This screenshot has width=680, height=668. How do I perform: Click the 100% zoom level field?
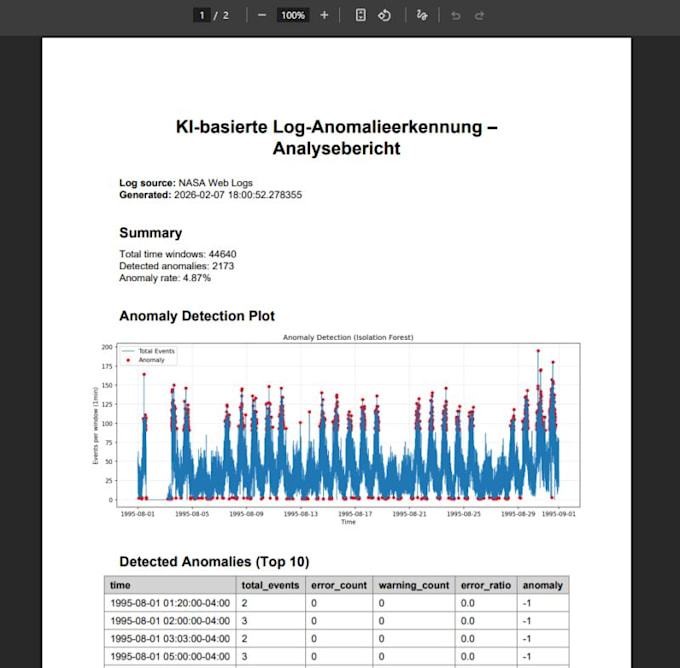(x=293, y=16)
